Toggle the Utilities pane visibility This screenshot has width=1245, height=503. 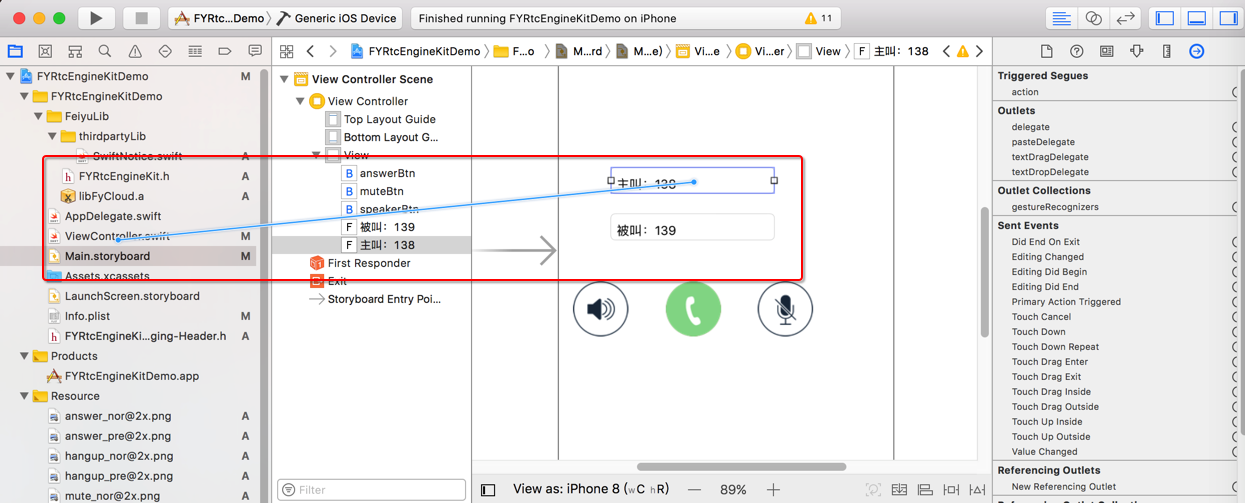click(x=1228, y=18)
